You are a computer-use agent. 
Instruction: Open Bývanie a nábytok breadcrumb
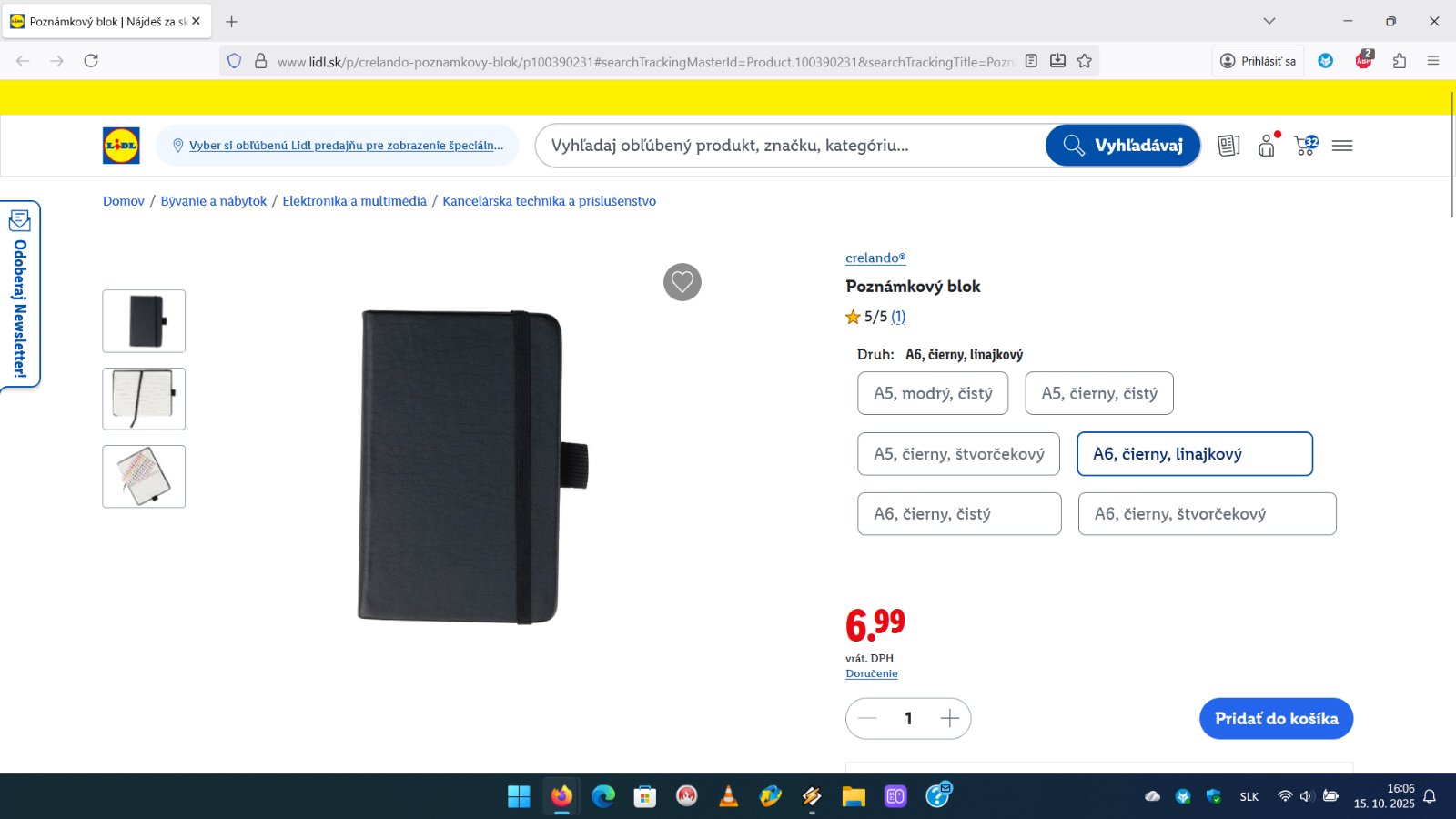214,201
